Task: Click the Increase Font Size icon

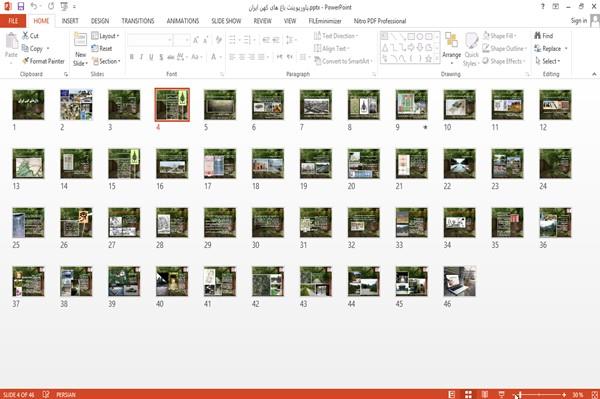Action: pyautogui.click(x=196, y=40)
